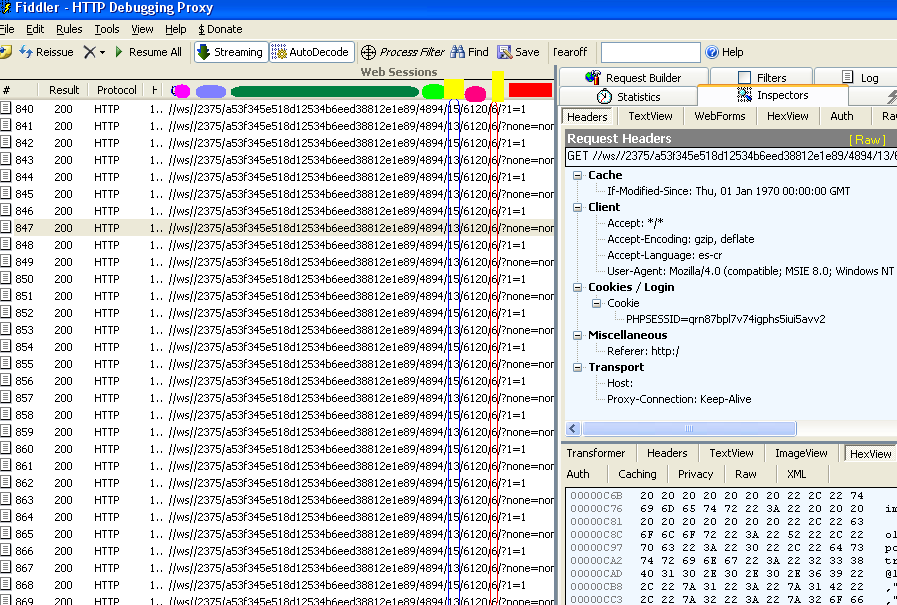Collapse the Cookie tree node
Screen dimensions: 897x605
(596, 304)
